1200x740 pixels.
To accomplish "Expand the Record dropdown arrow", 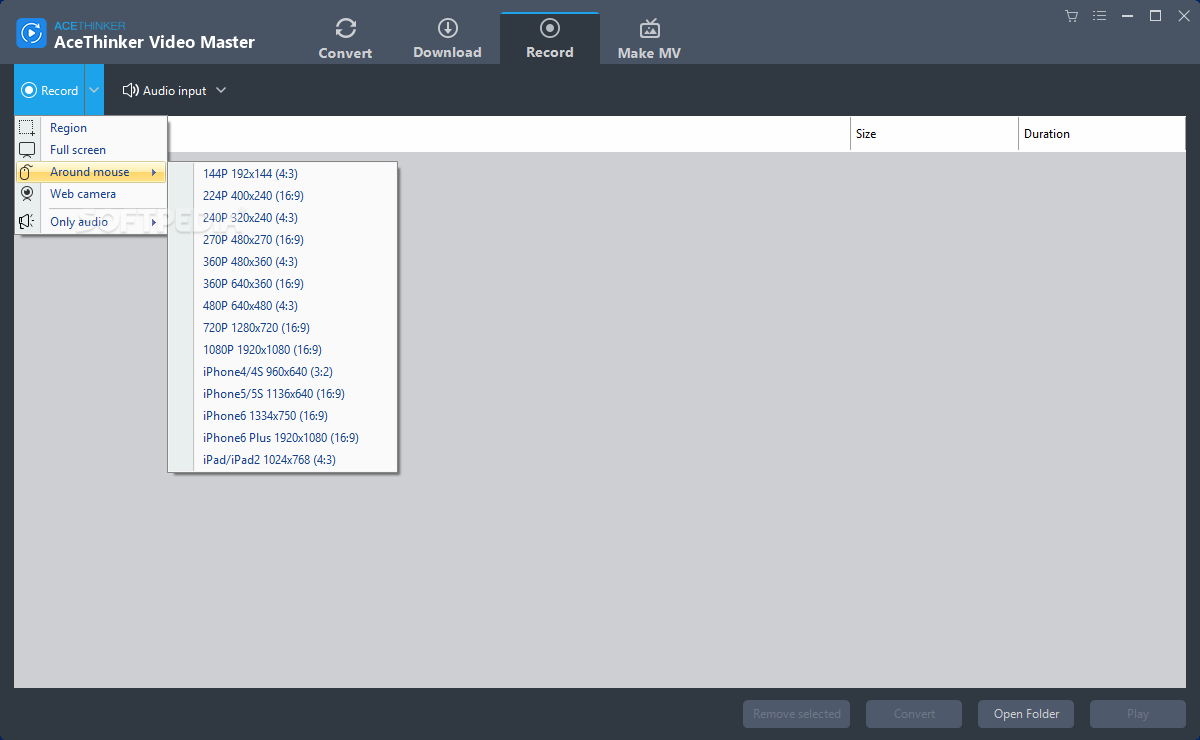I will [94, 90].
